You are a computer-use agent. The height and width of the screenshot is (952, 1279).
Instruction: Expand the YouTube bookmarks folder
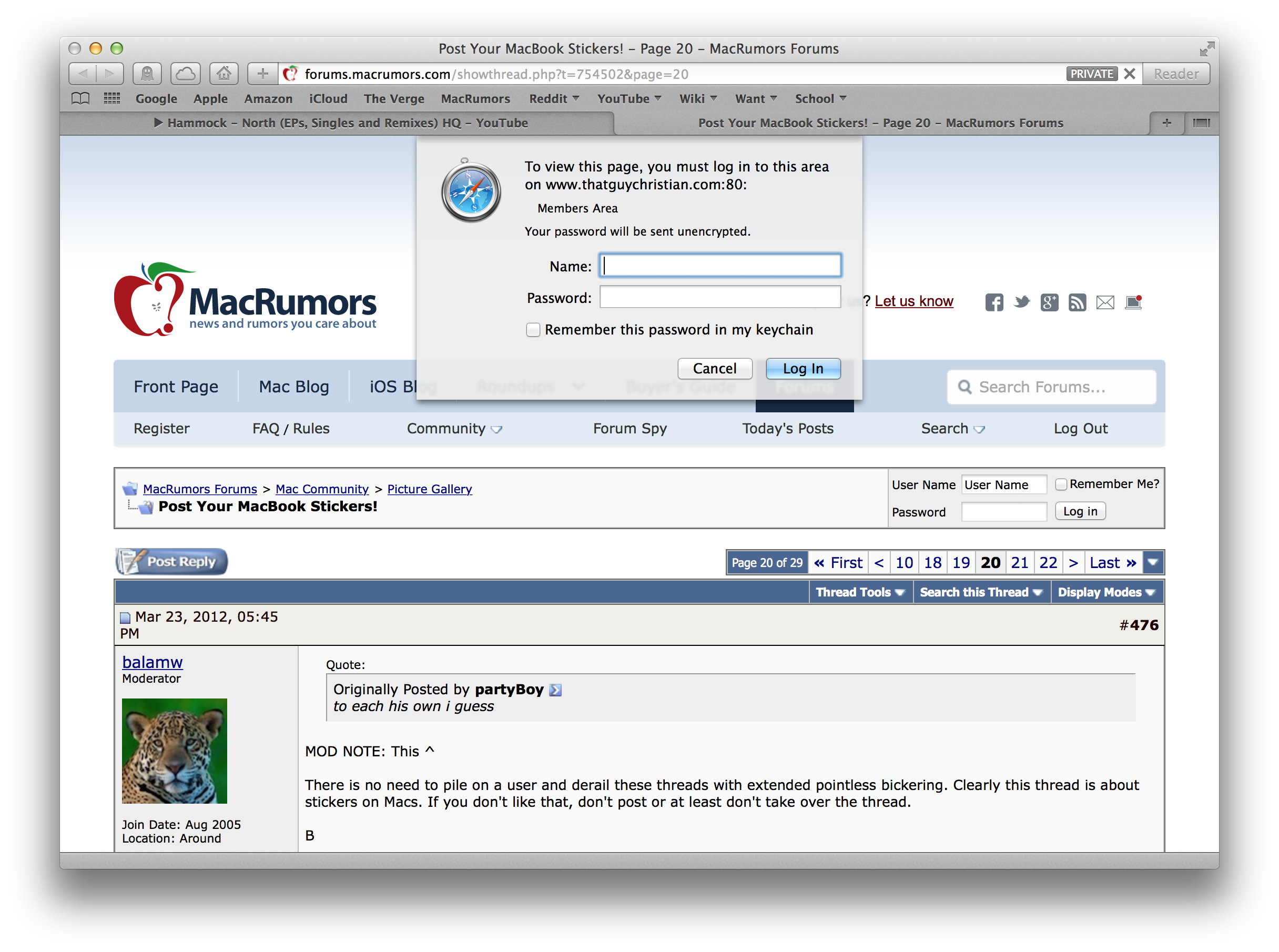[x=629, y=98]
